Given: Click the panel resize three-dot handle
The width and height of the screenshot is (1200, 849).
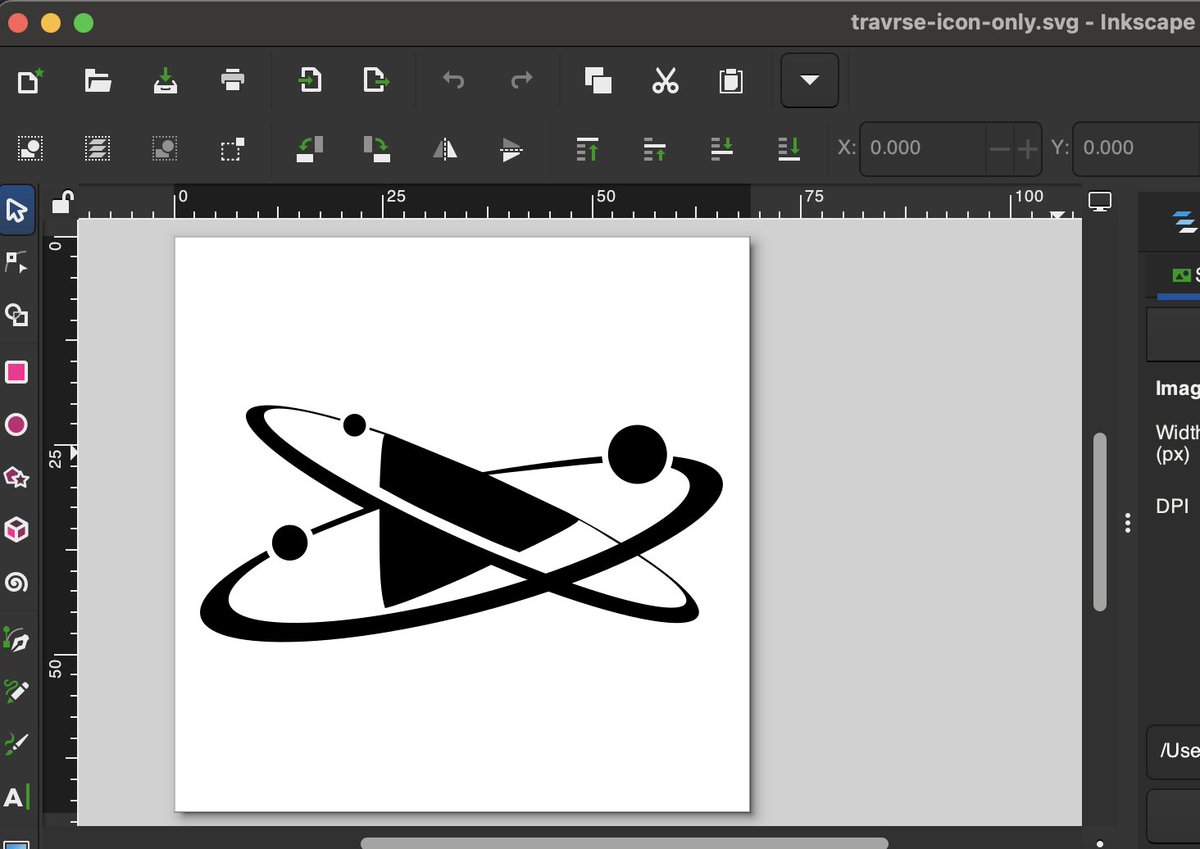Looking at the screenshot, I should pyautogui.click(x=1127, y=523).
